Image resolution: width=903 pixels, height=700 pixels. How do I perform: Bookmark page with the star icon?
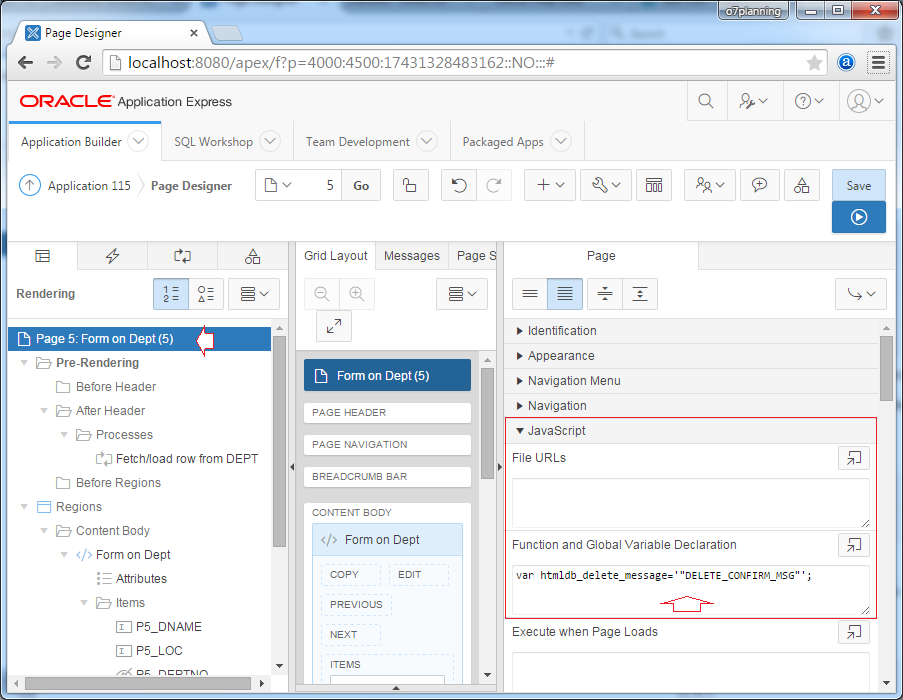(x=814, y=63)
